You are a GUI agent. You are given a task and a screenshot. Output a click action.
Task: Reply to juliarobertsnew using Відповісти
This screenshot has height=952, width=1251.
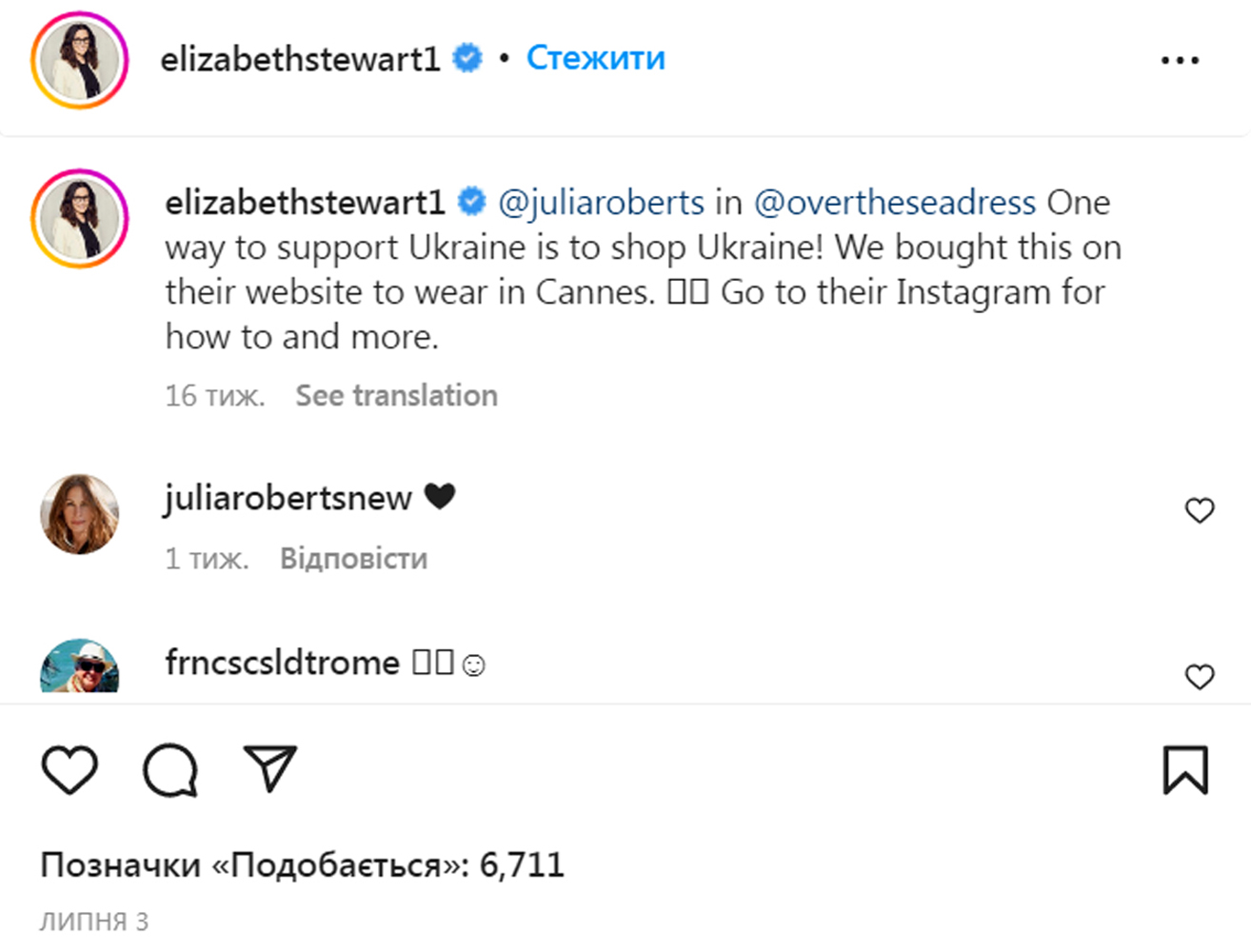[353, 558]
